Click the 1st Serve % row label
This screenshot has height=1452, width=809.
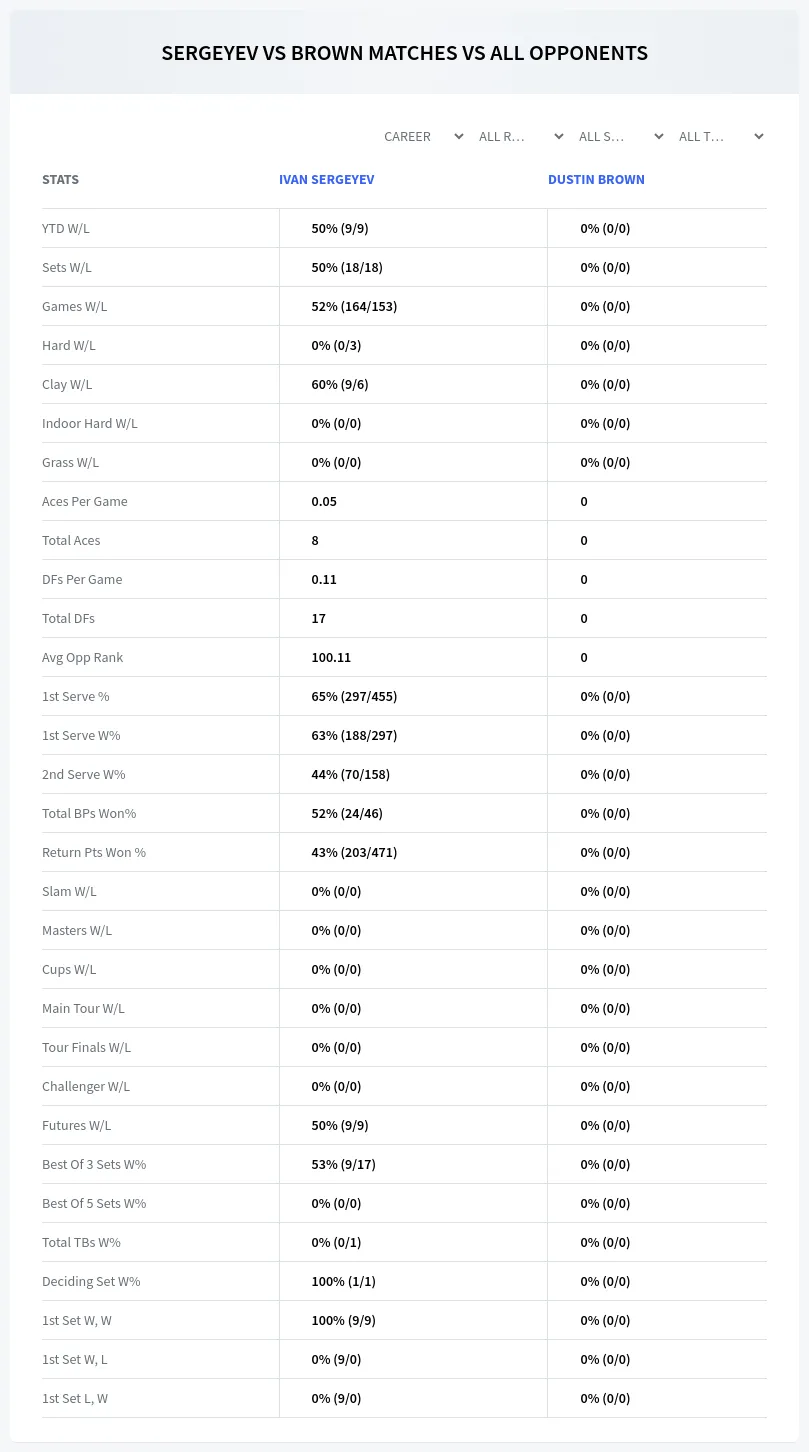(76, 696)
